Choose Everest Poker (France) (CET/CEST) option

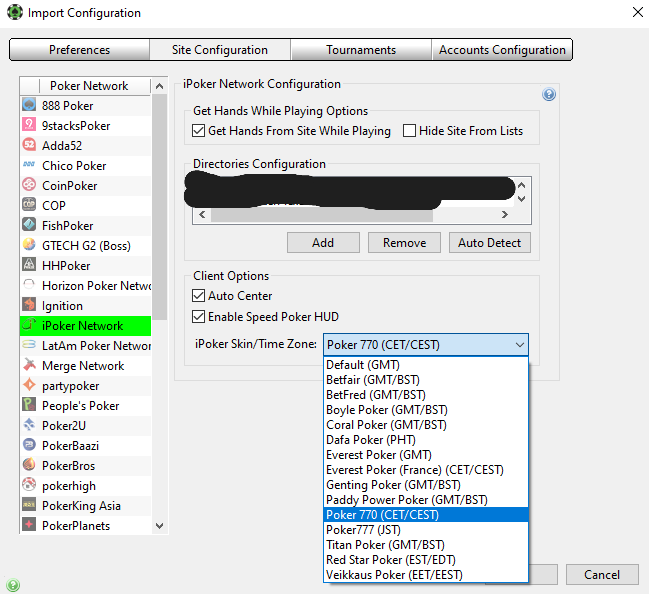426,470
